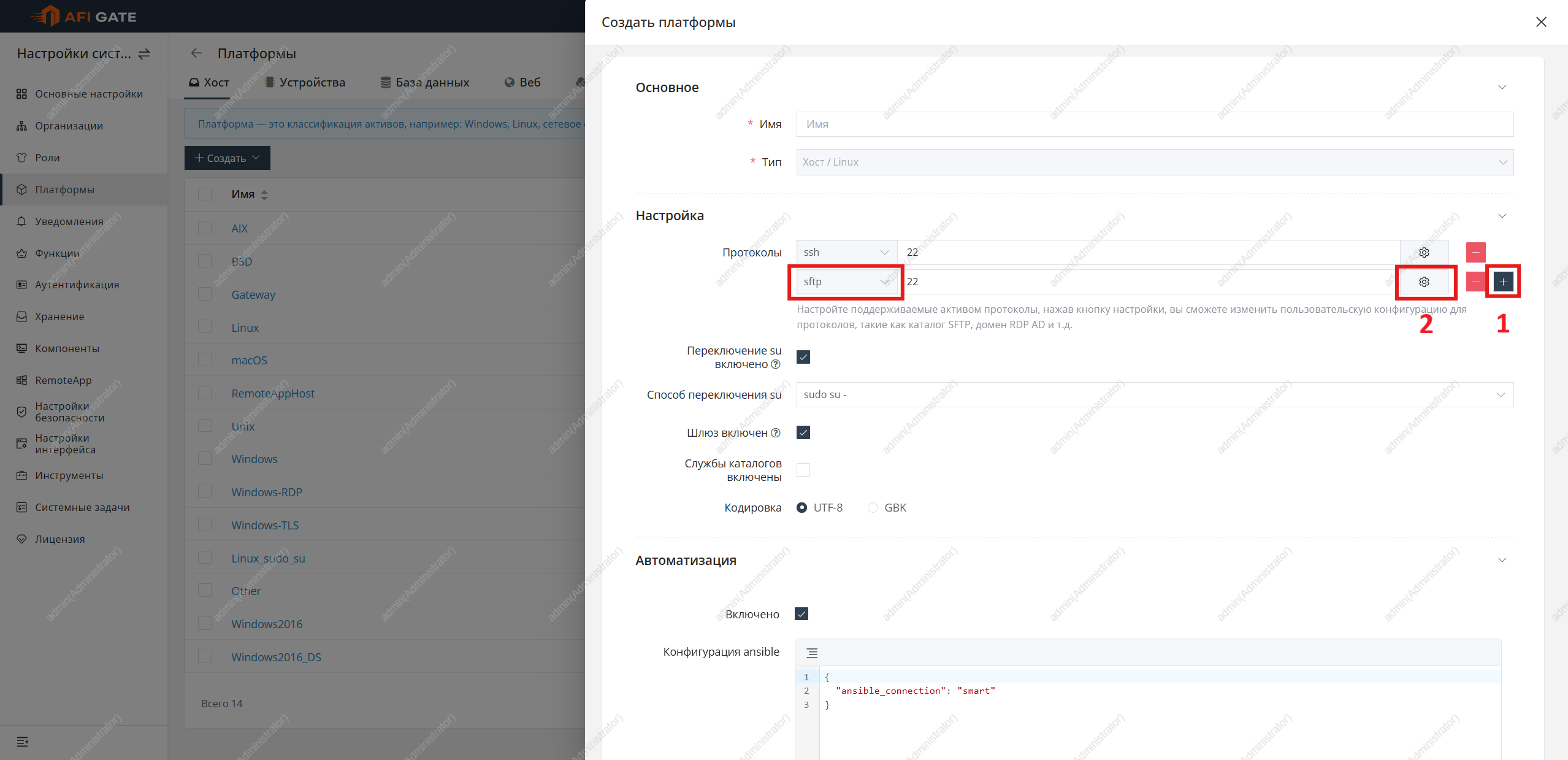Enable Службы каталогов включены checkbox
The image size is (1568, 760).
(803, 470)
